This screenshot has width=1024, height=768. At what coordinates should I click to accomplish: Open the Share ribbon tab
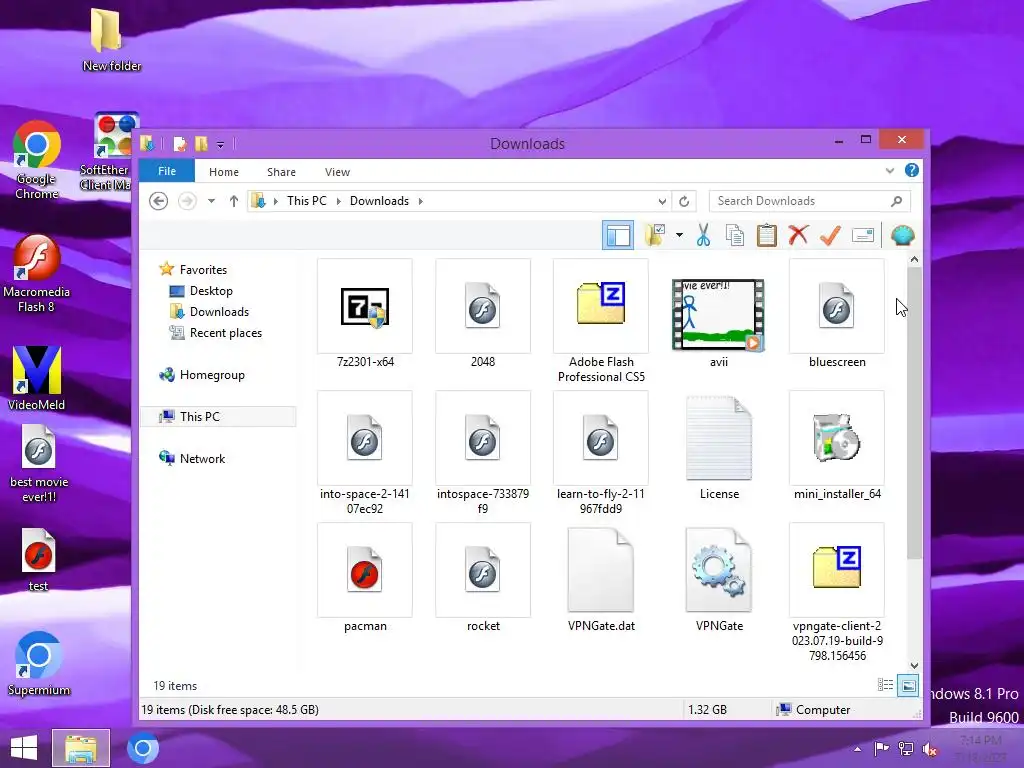(x=281, y=172)
